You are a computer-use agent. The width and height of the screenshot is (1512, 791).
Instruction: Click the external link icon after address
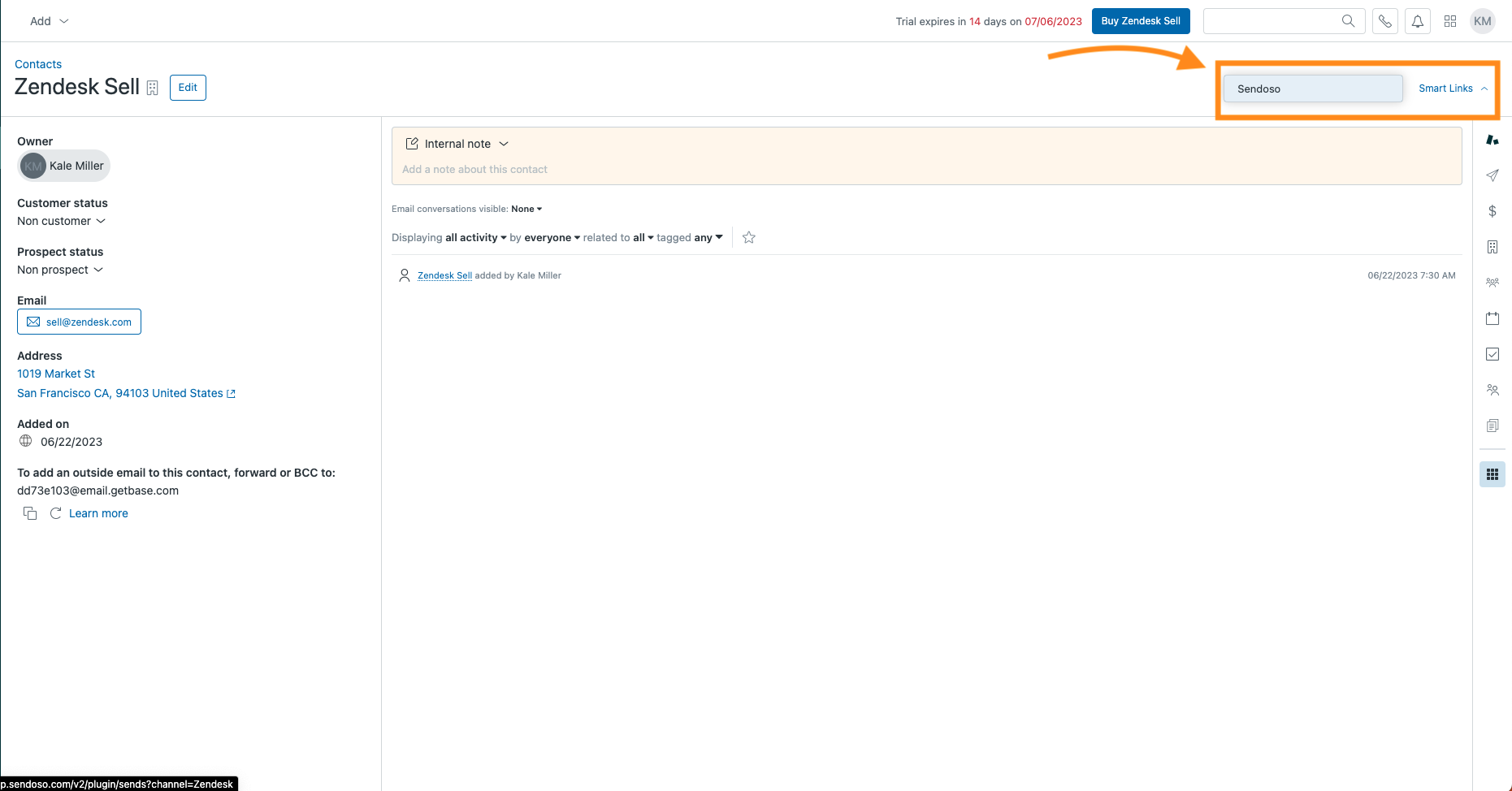(x=231, y=394)
